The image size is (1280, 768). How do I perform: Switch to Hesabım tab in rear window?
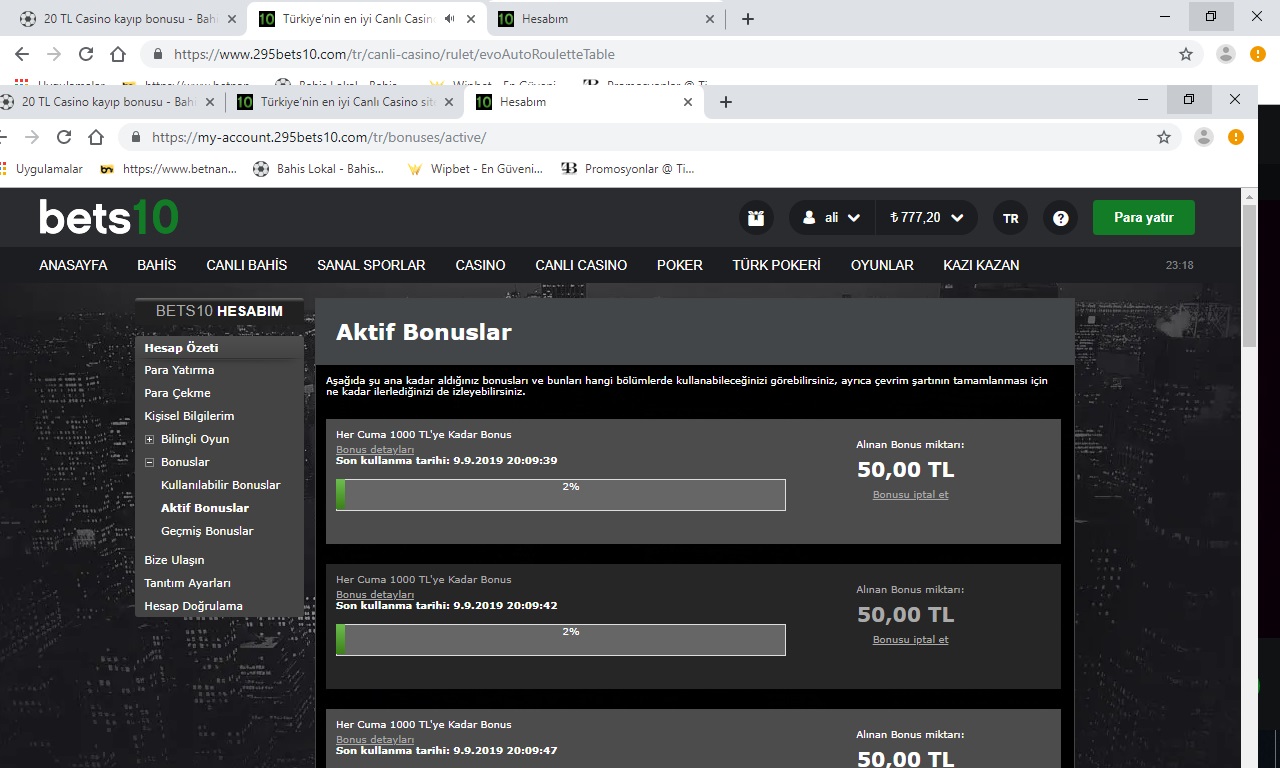pos(606,18)
